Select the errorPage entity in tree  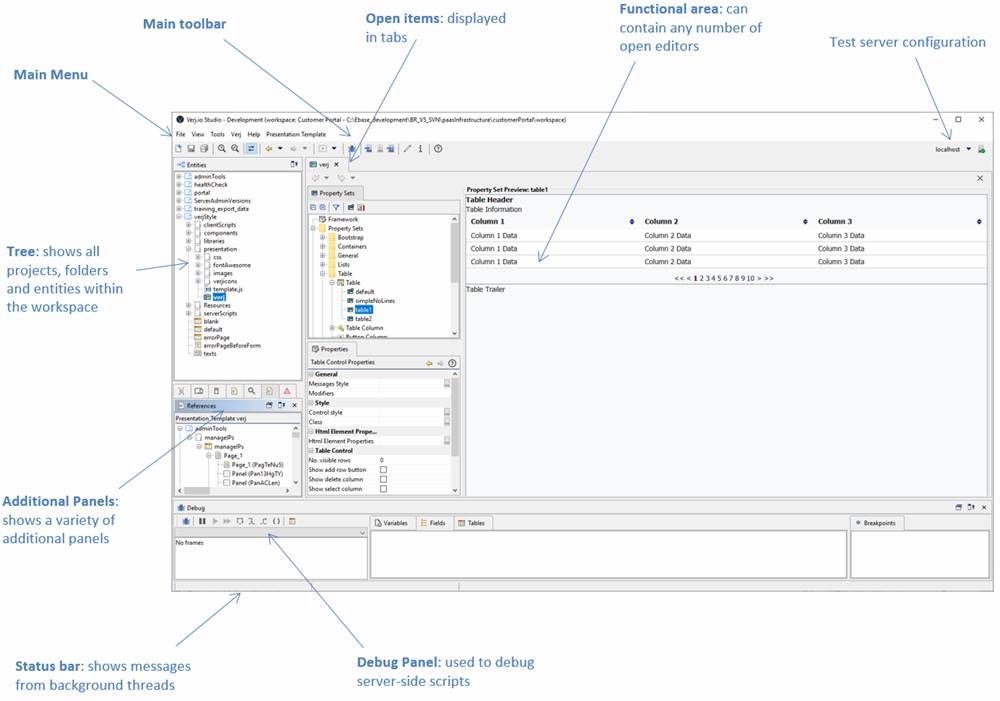[x=216, y=337]
